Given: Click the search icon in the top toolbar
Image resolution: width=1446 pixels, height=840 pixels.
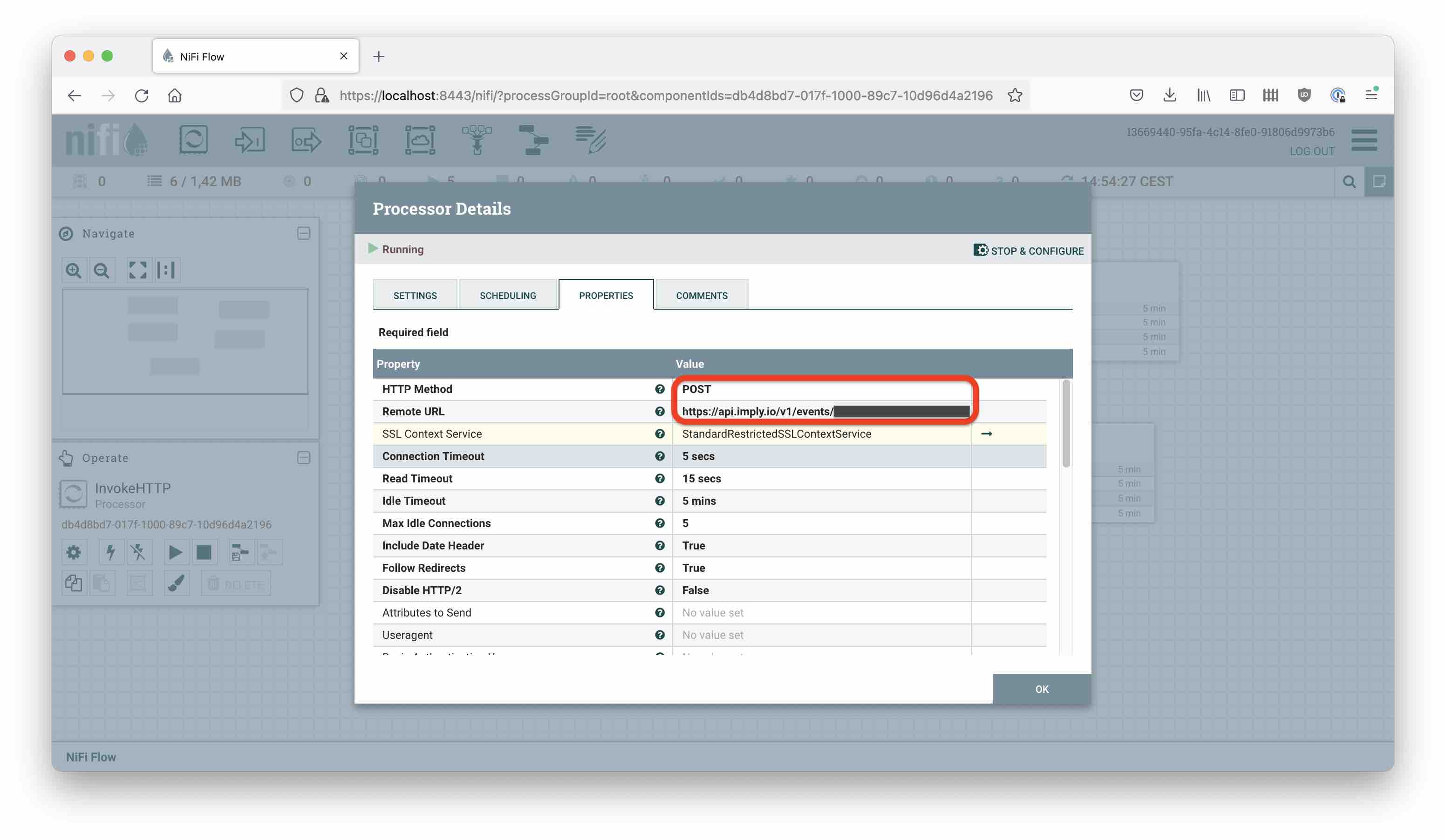Looking at the screenshot, I should pyautogui.click(x=1349, y=181).
